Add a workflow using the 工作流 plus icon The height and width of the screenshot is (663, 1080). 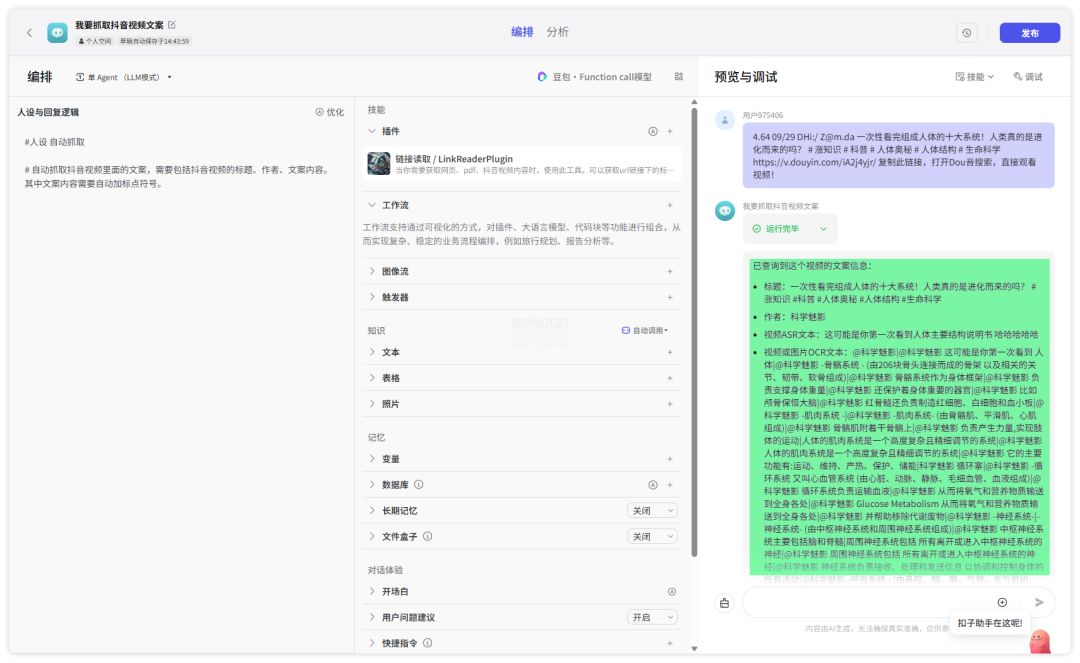coord(670,205)
